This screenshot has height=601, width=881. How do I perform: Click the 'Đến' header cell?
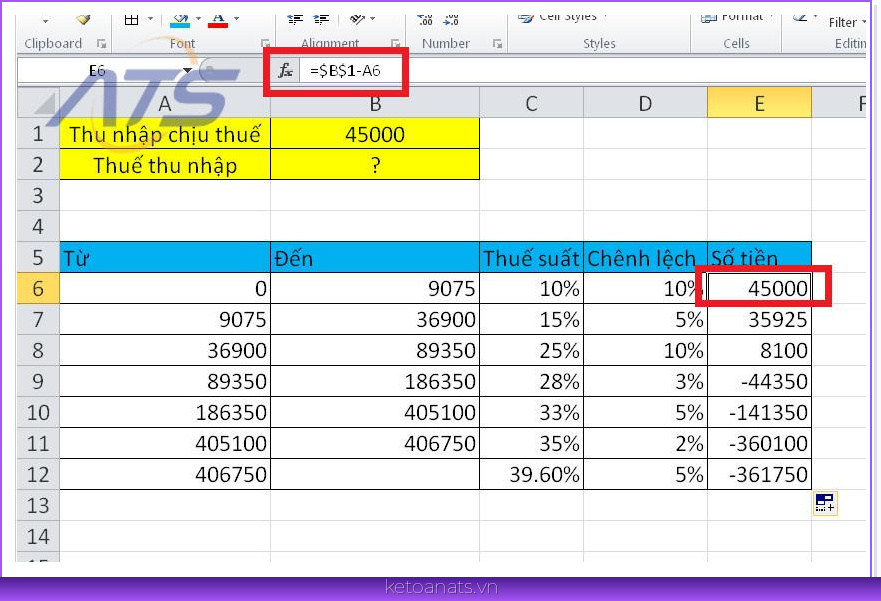point(375,258)
